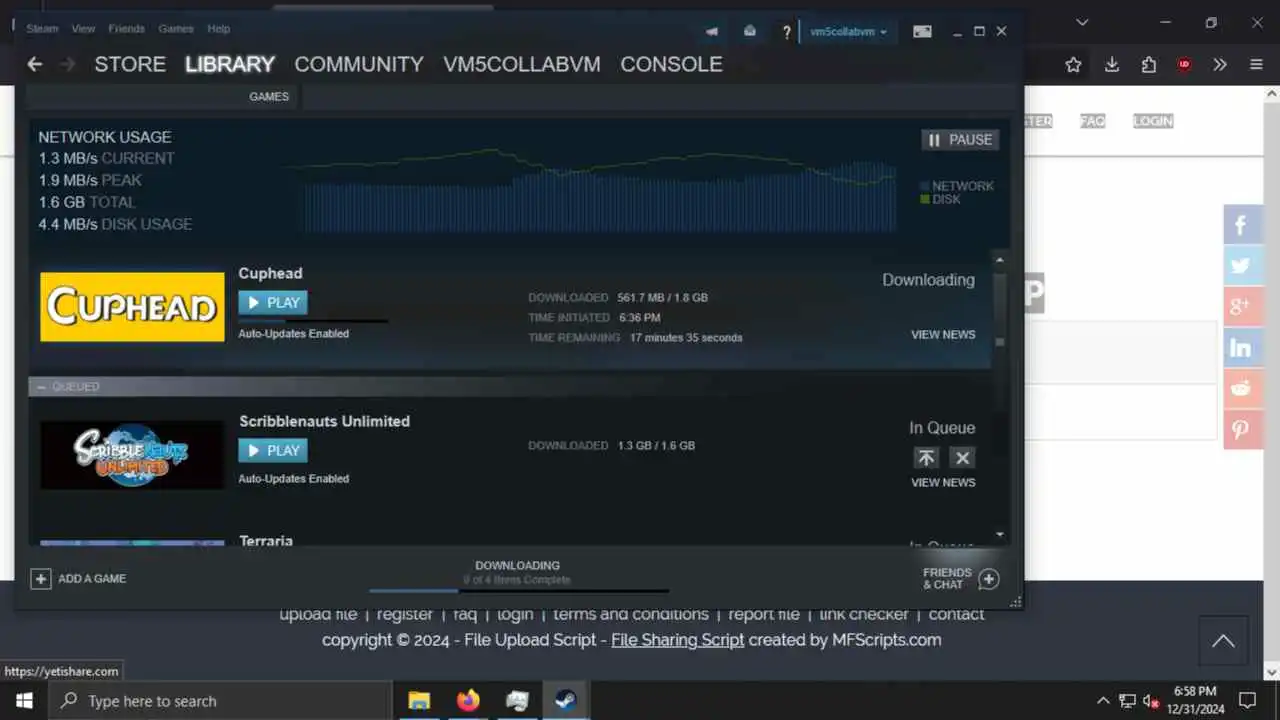This screenshot has height=720, width=1280.
Task: Click scroll-to-top arrow on webpage
Action: pyautogui.click(x=1223, y=641)
